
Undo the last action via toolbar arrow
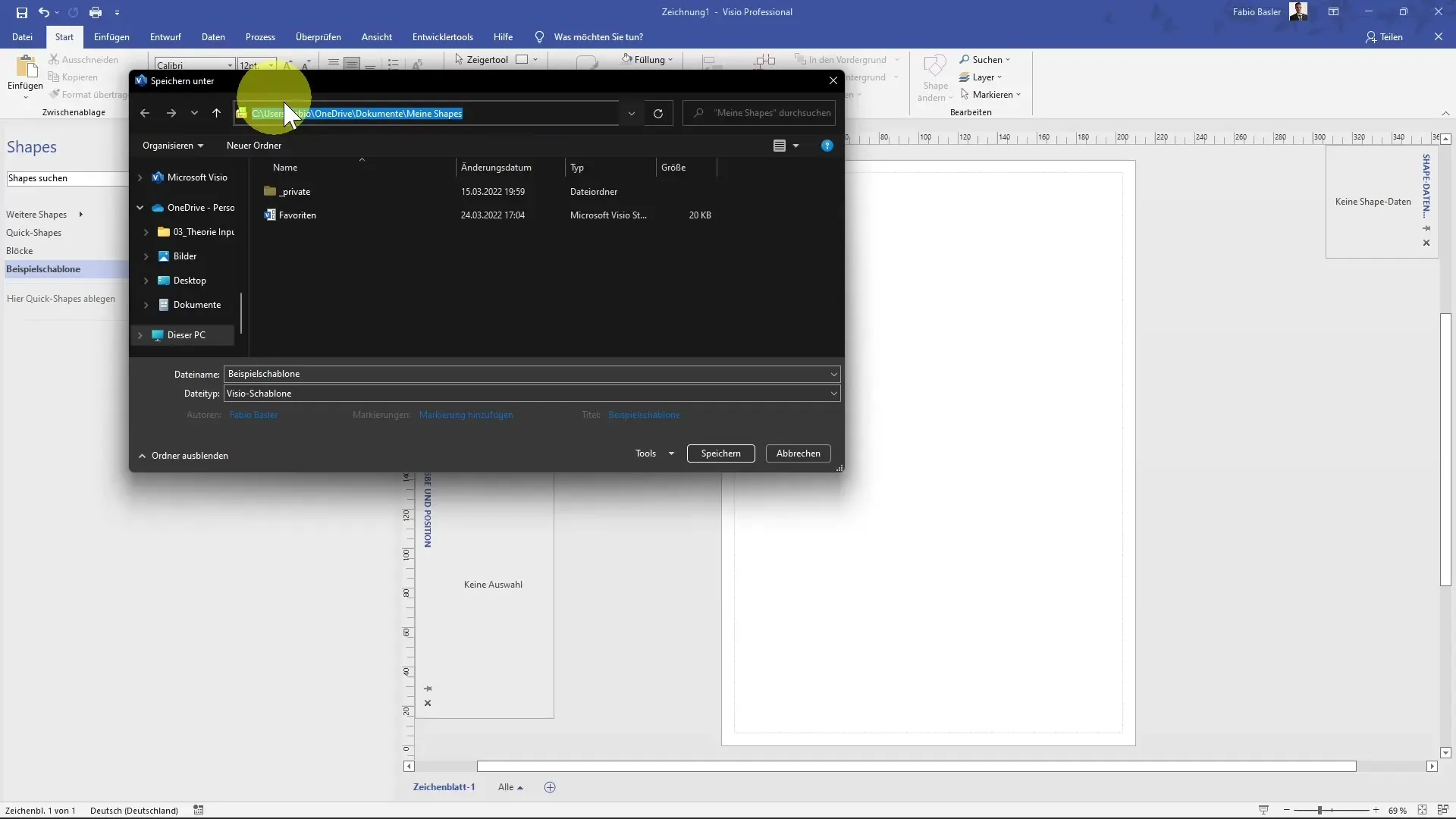[44, 12]
